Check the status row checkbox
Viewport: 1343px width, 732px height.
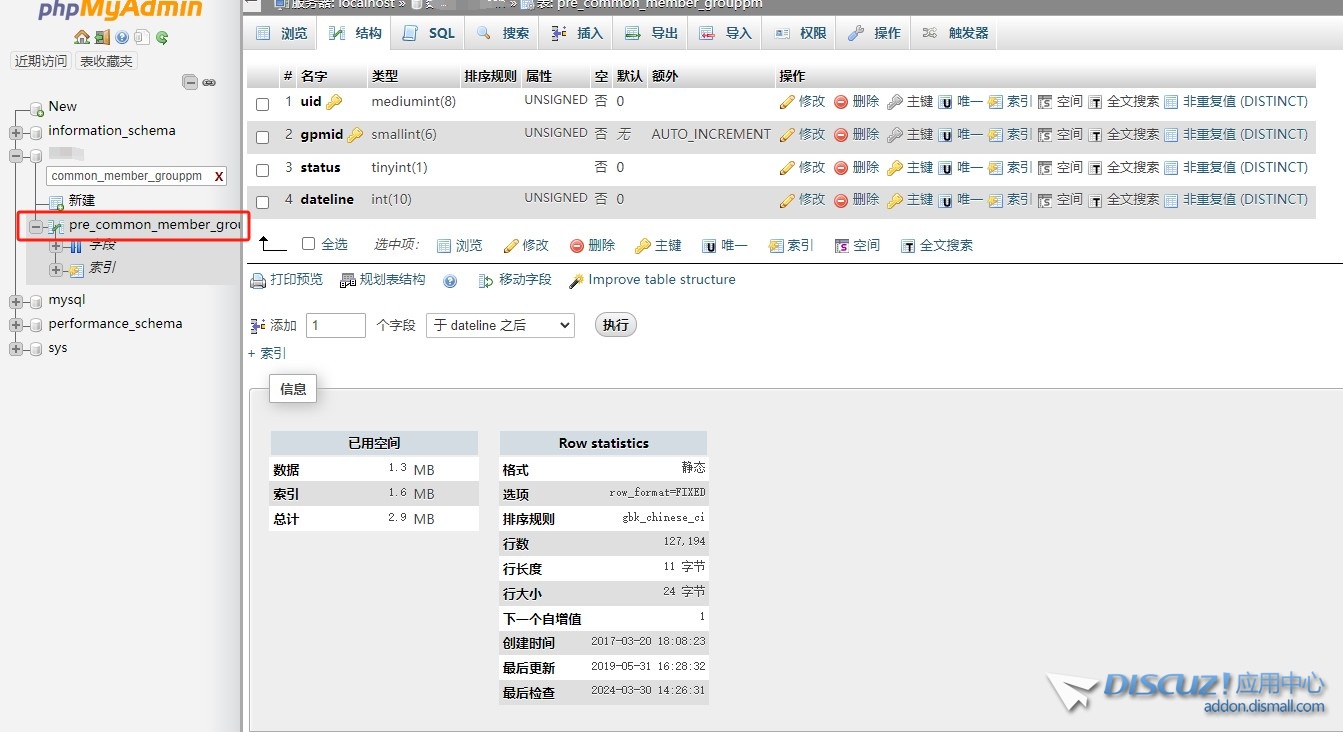pyautogui.click(x=263, y=170)
